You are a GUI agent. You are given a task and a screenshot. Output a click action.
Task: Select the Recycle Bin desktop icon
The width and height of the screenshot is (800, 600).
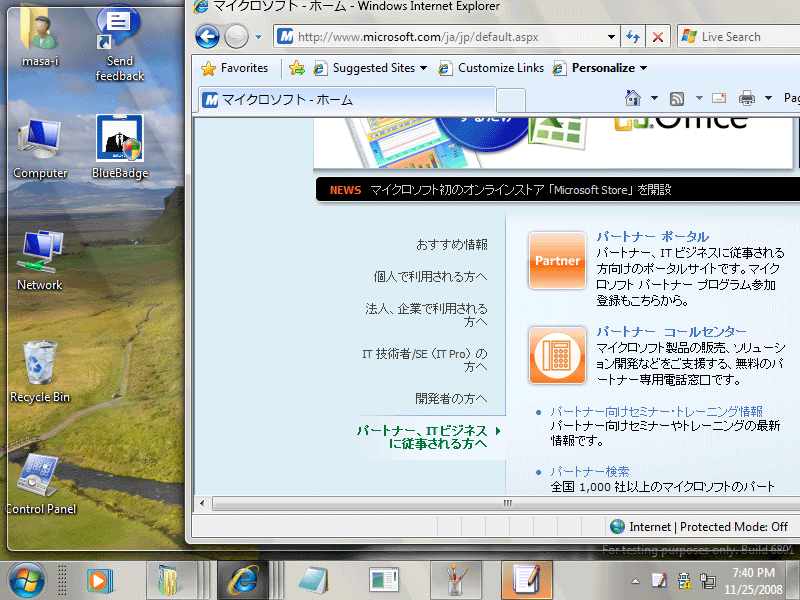click(x=40, y=372)
